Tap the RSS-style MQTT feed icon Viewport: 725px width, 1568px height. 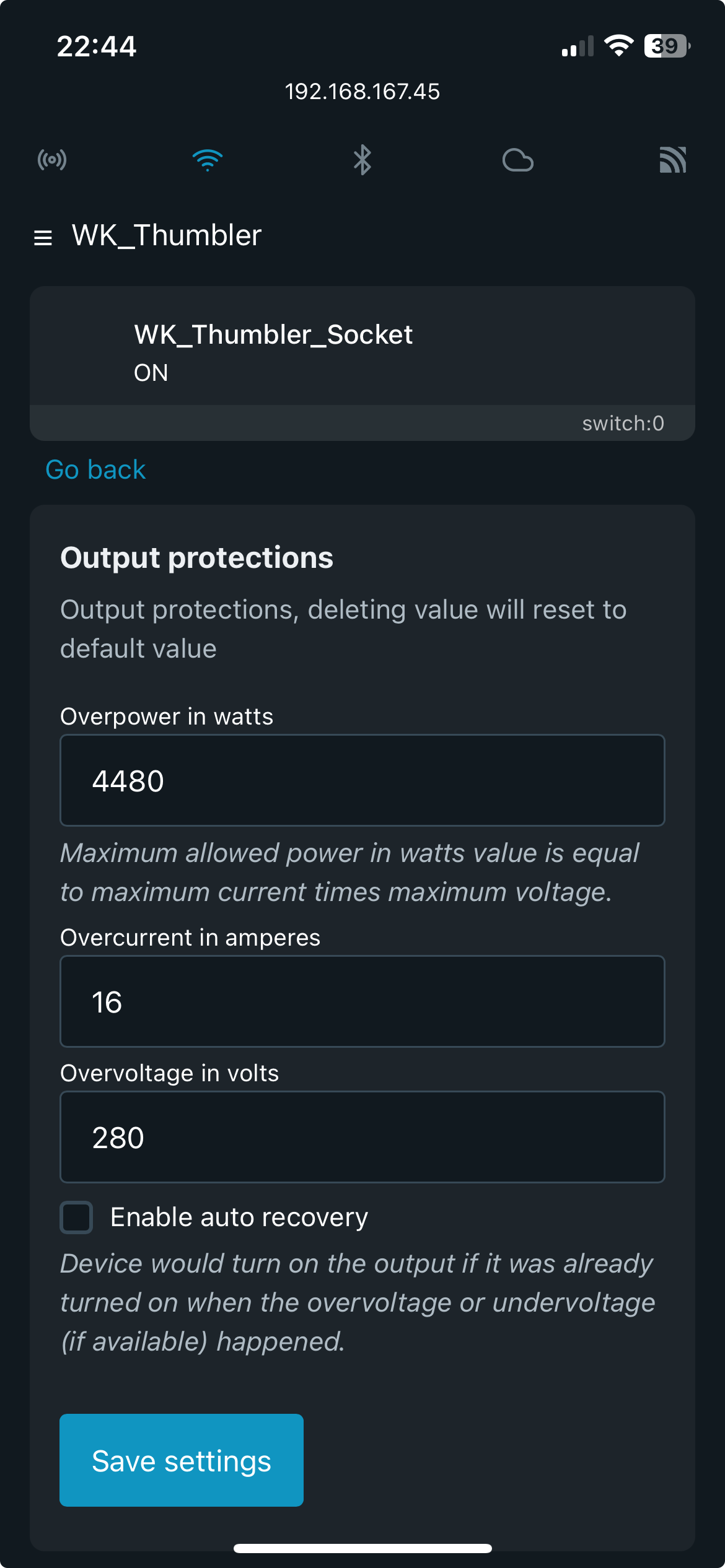[673, 160]
